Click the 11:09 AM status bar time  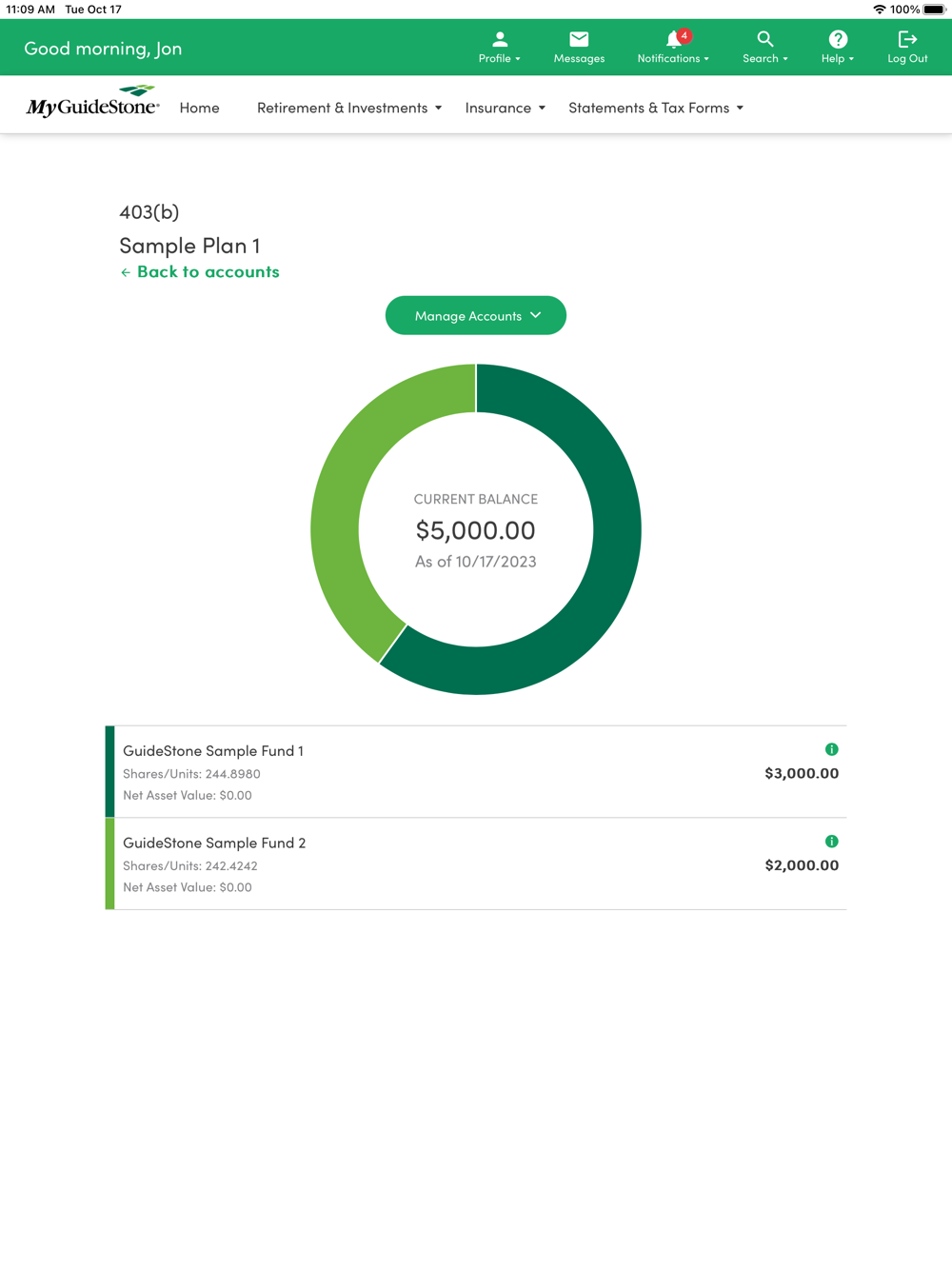point(30,10)
